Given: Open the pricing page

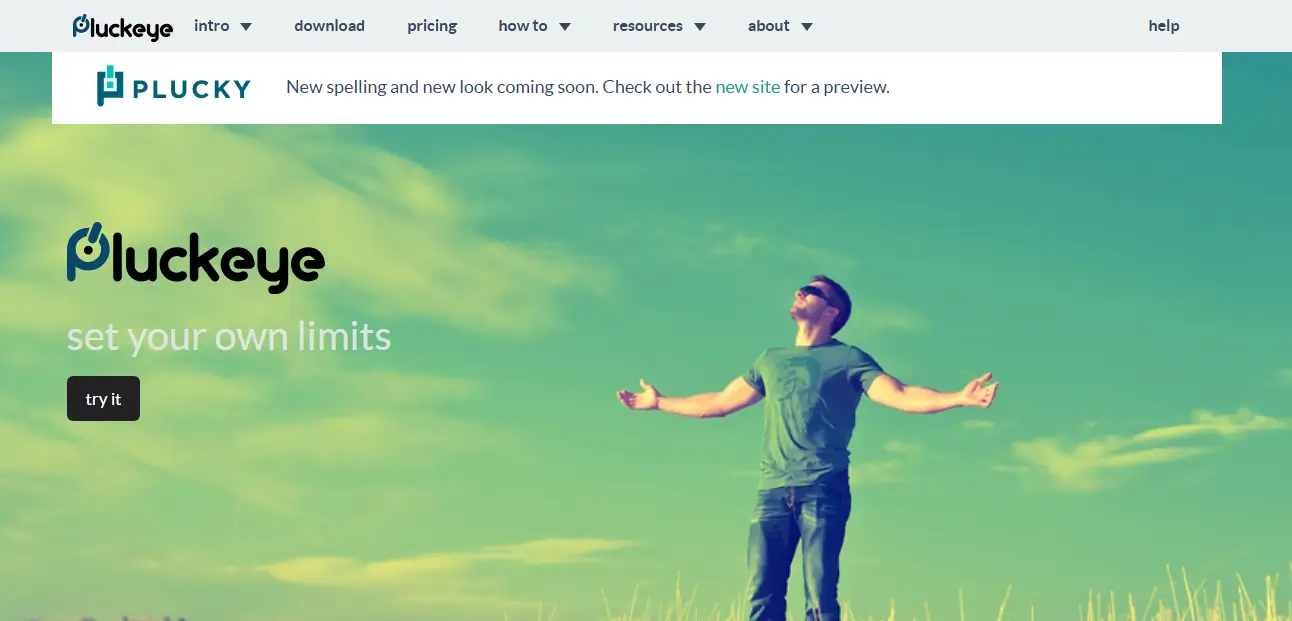Looking at the screenshot, I should point(432,26).
